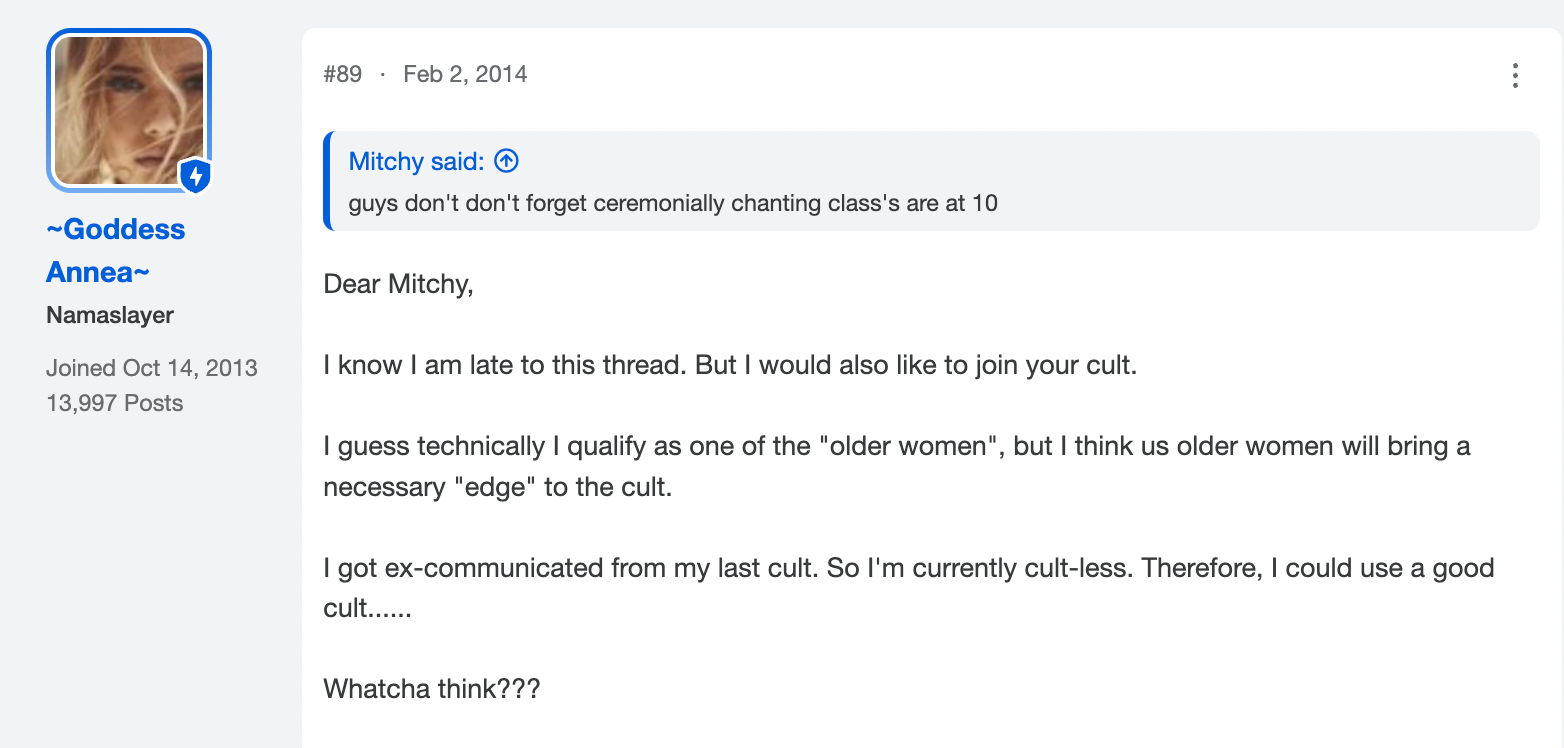This screenshot has width=1564, height=748.
Task: Click the Feb 2, 2014 post date
Action: [465, 74]
